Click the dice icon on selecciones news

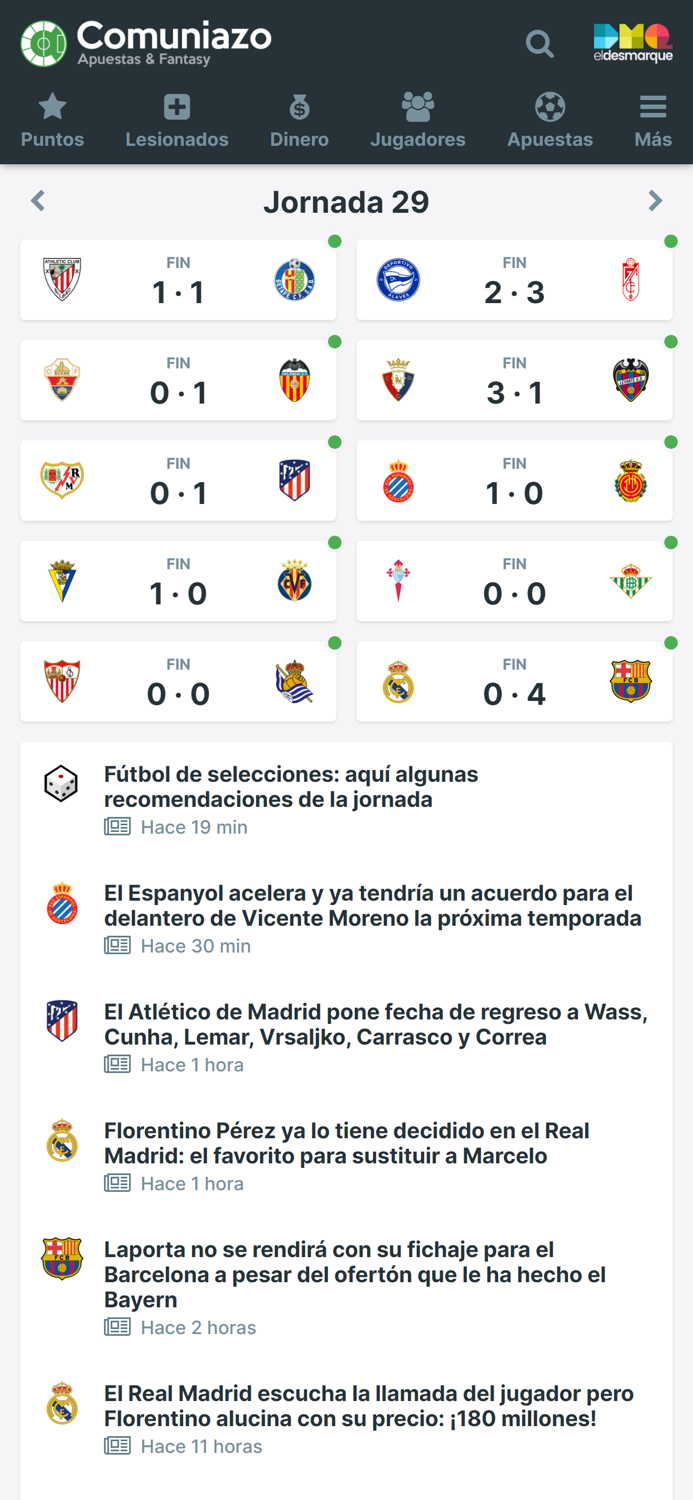point(61,785)
